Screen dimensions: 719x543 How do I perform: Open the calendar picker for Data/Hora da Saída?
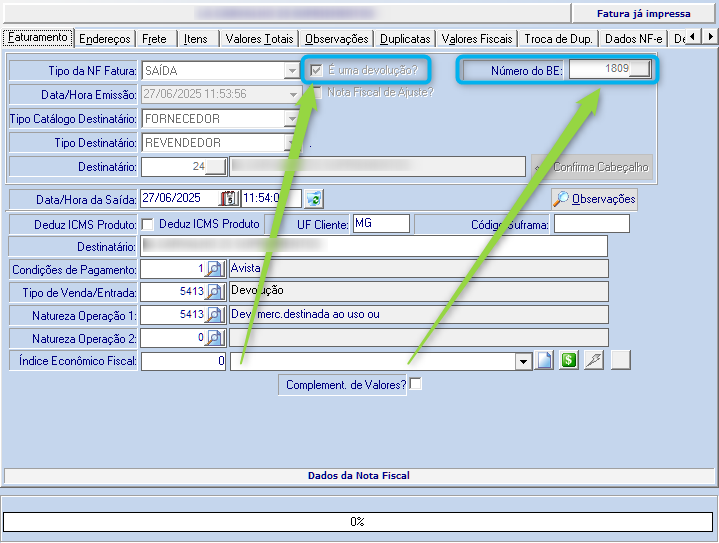tap(228, 198)
